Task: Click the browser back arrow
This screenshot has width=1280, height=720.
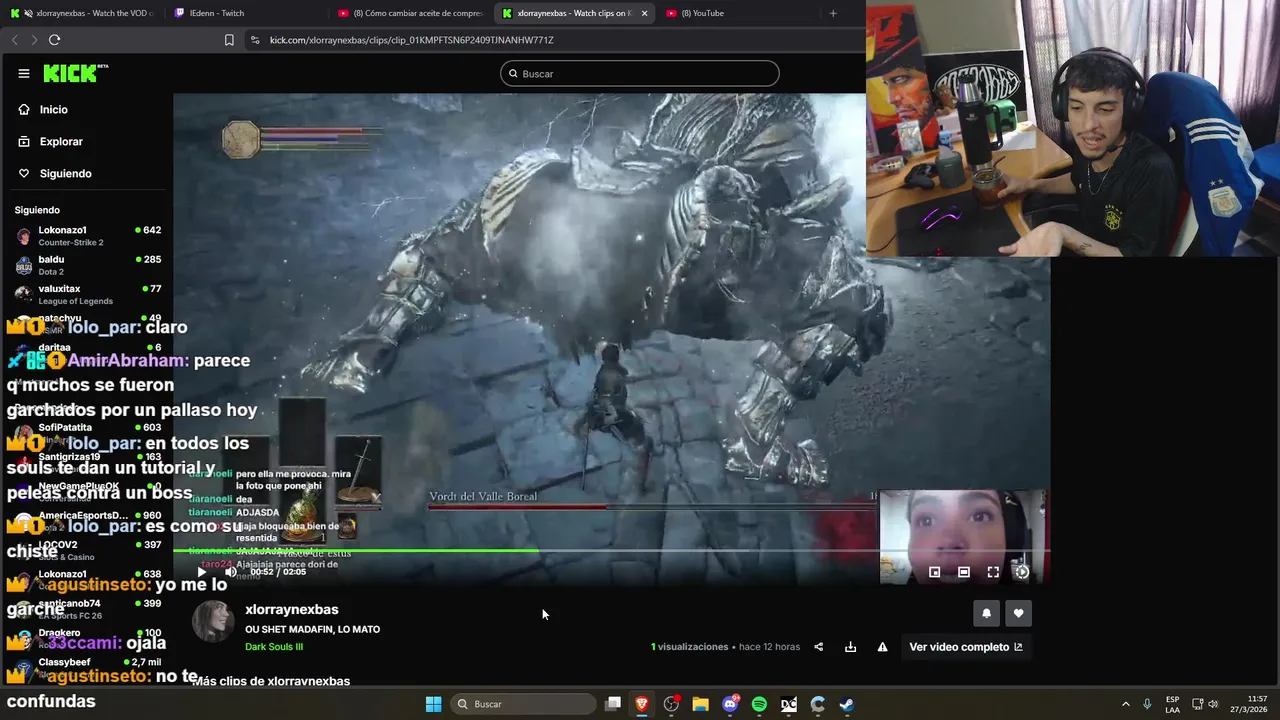Action: 14,40
